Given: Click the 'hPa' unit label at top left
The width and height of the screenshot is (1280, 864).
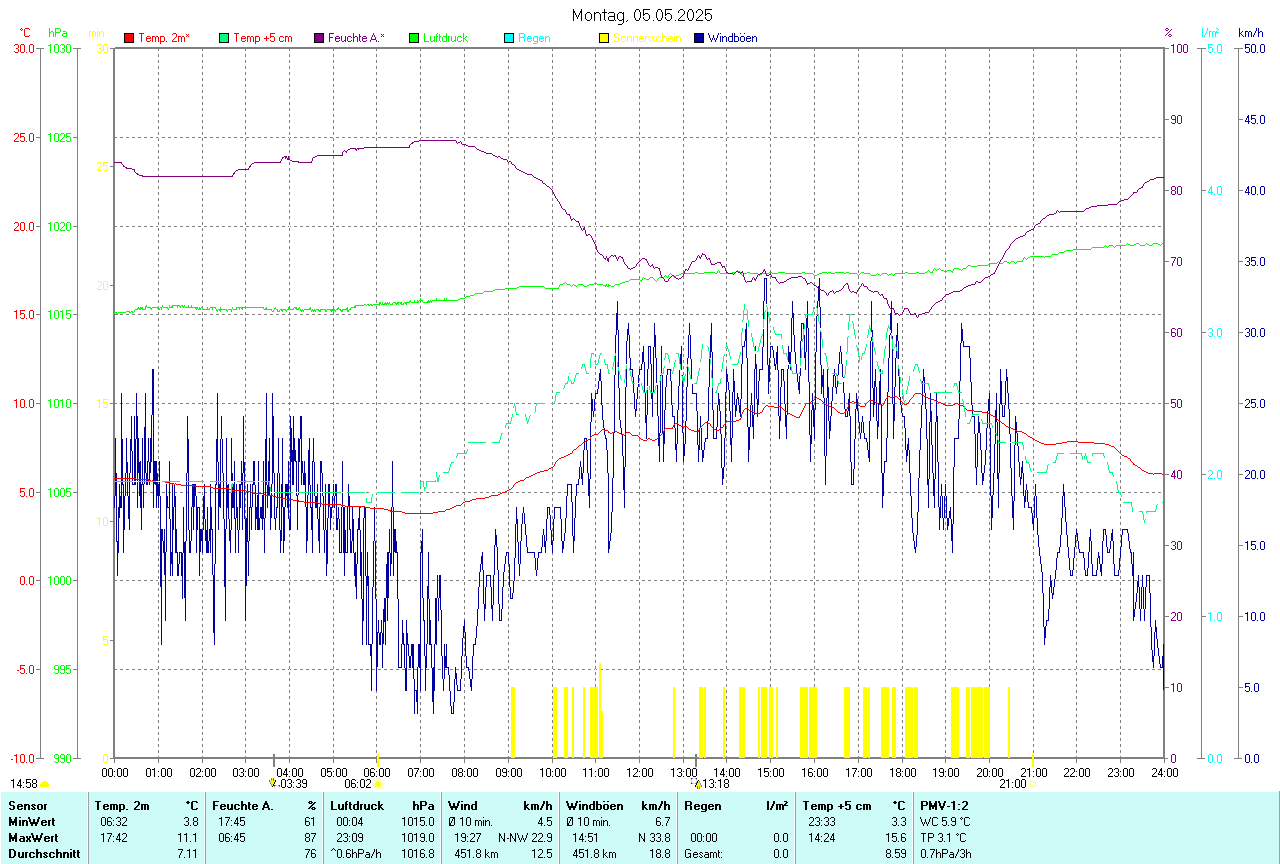Looking at the screenshot, I should tap(57, 33).
